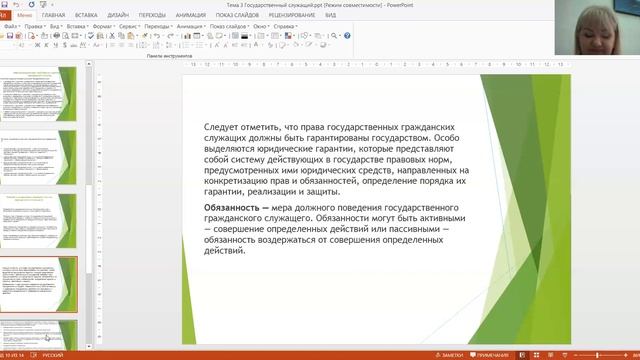Select the third slide thumbnail in panel
The height and width of the screenshot is (360, 640).
tap(38, 221)
